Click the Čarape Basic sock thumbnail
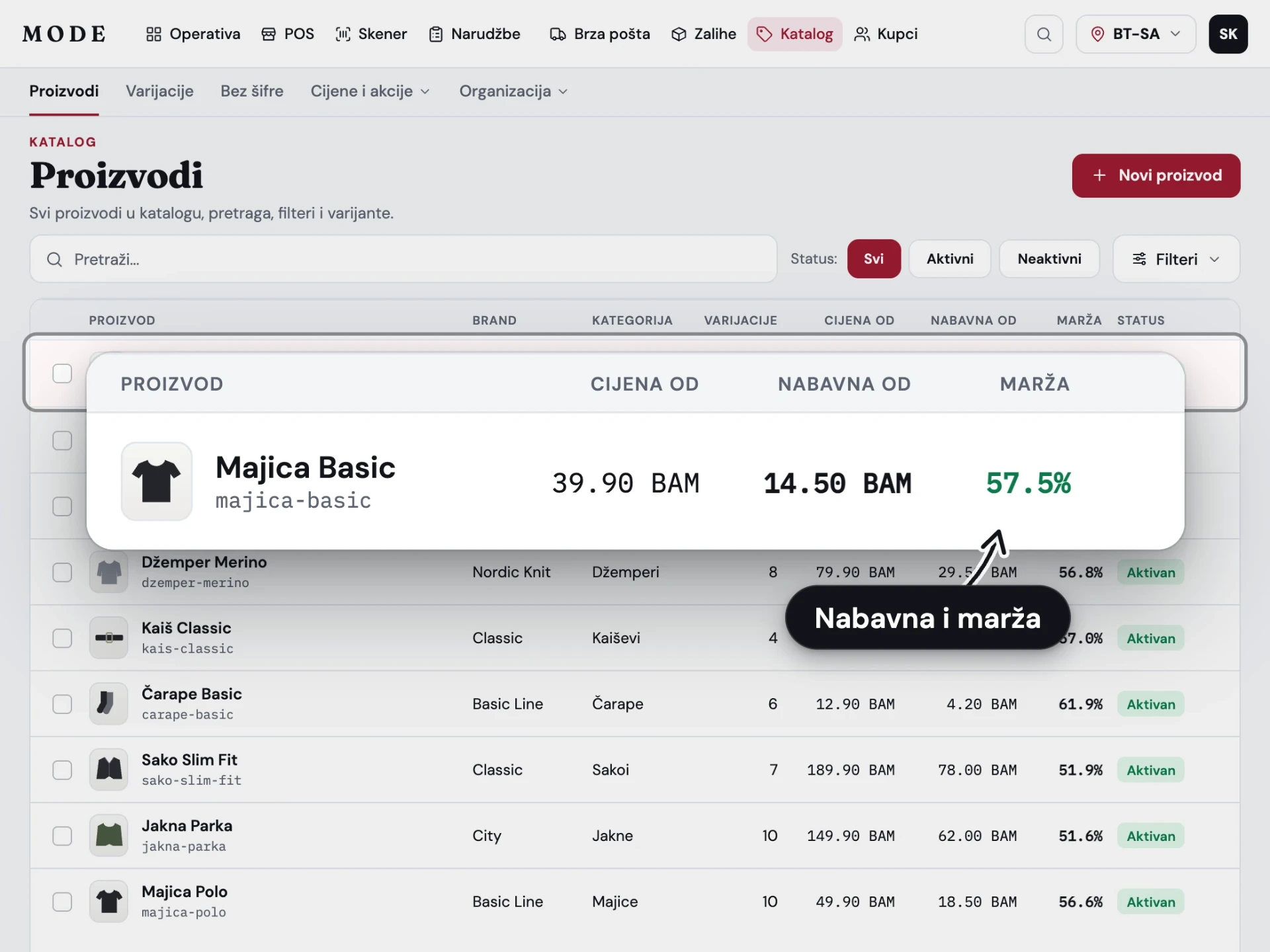Image resolution: width=1270 pixels, height=952 pixels. pos(108,703)
